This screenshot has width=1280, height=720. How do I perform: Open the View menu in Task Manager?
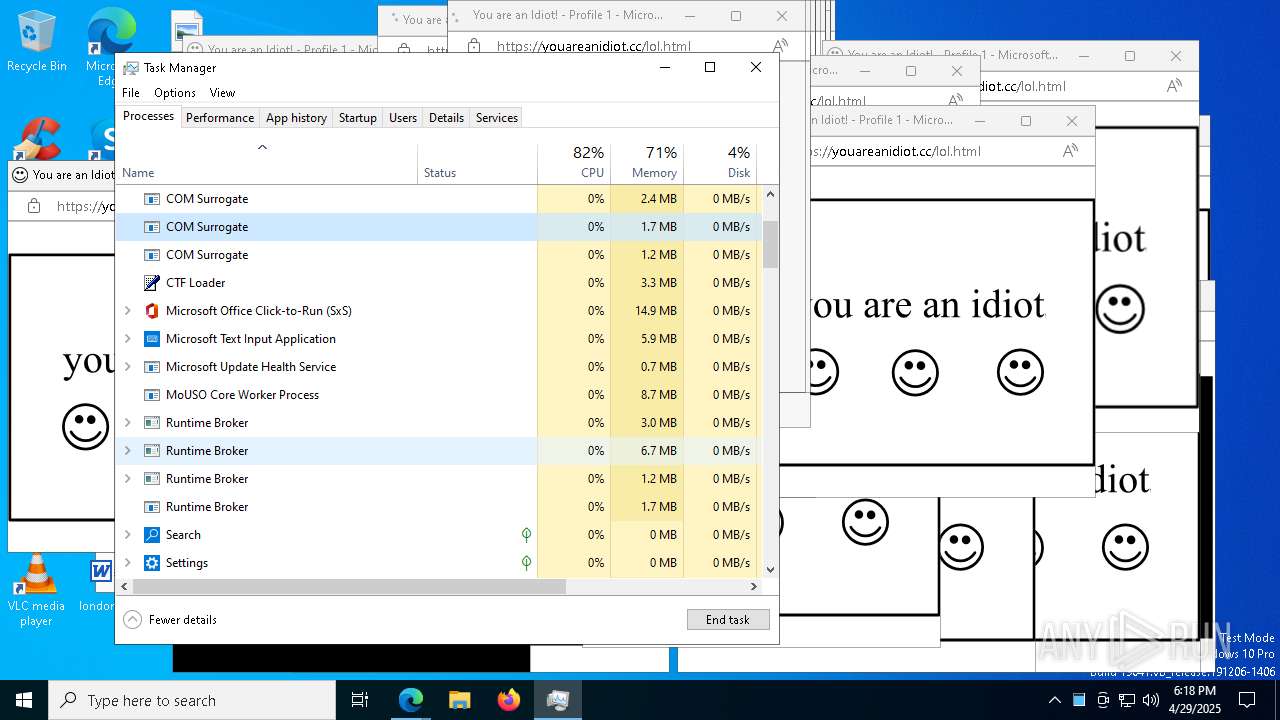(222, 93)
